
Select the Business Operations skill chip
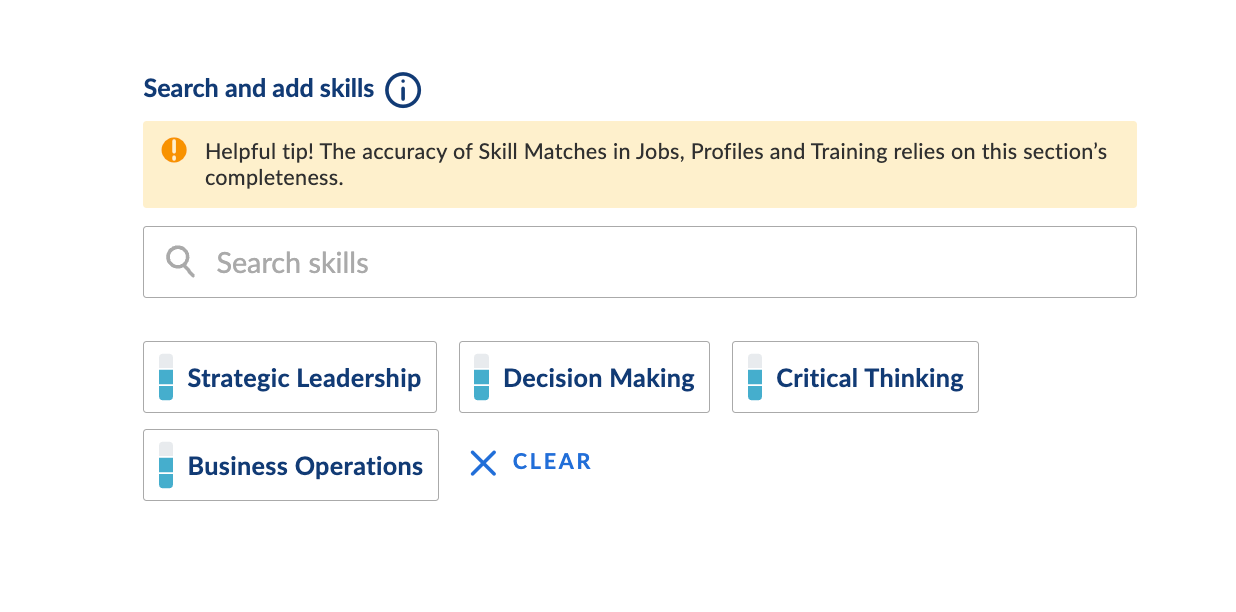(x=291, y=465)
